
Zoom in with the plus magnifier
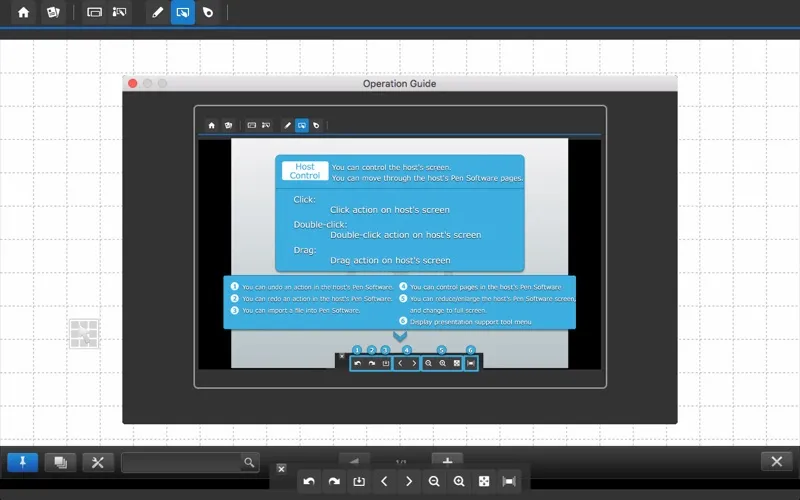[x=459, y=482]
